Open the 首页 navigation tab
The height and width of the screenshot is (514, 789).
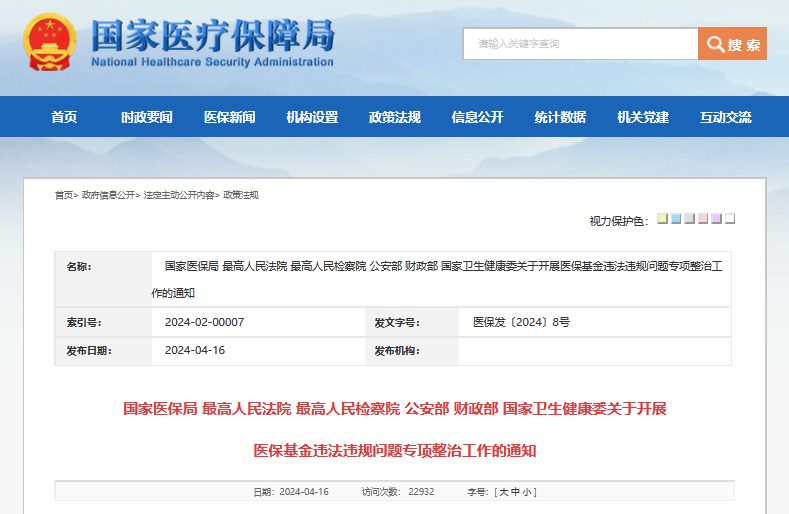tap(64, 117)
